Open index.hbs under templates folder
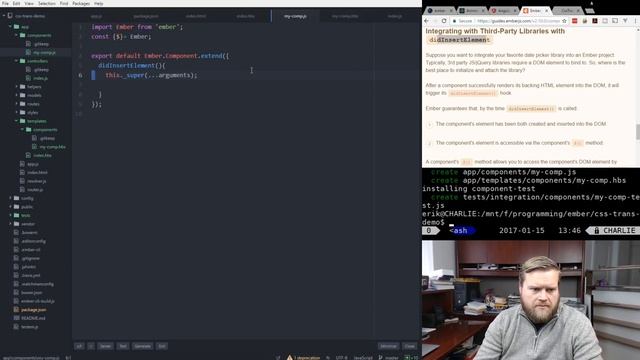The image size is (640, 360). 42,155
